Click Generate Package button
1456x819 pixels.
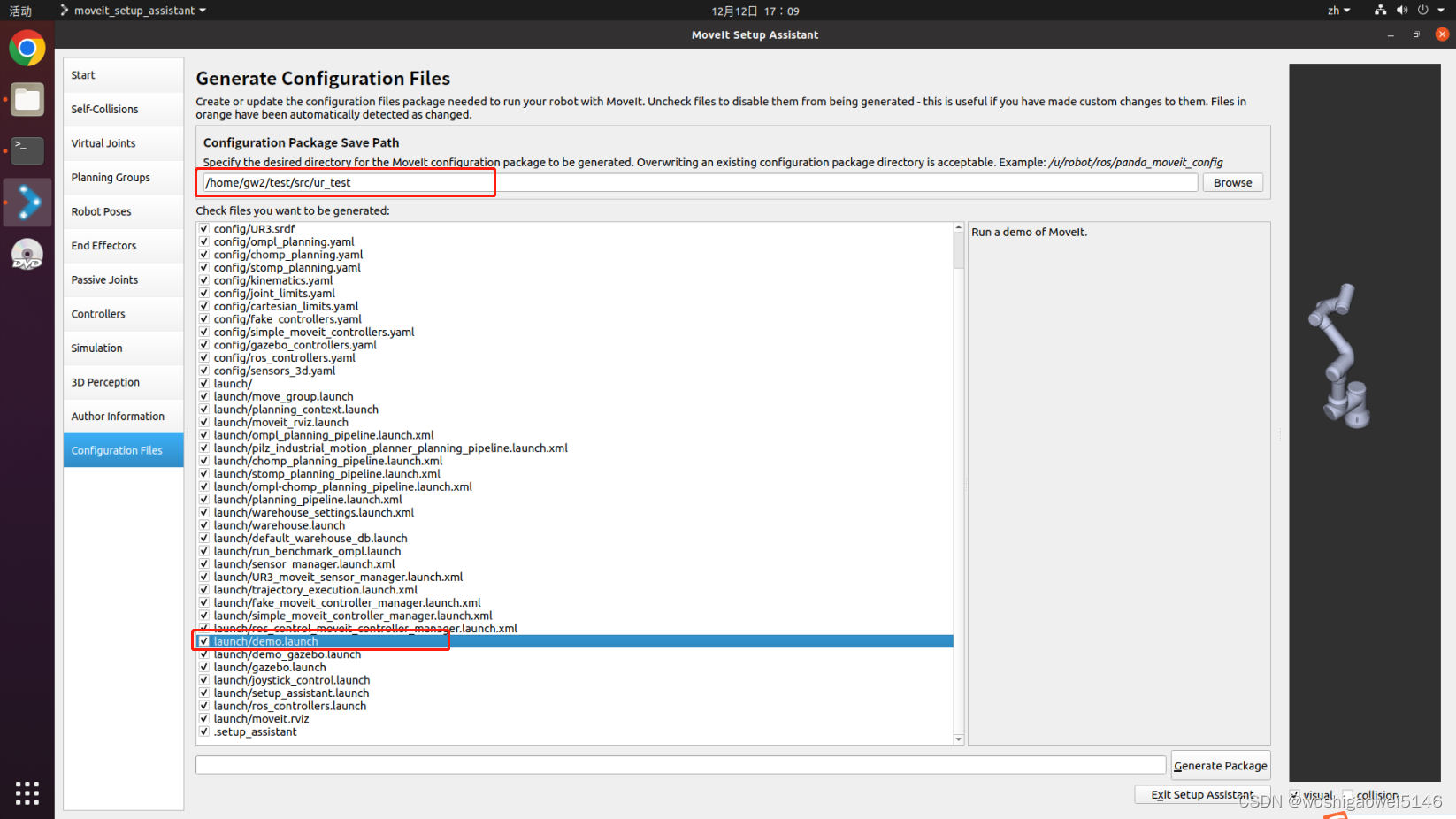click(x=1221, y=766)
